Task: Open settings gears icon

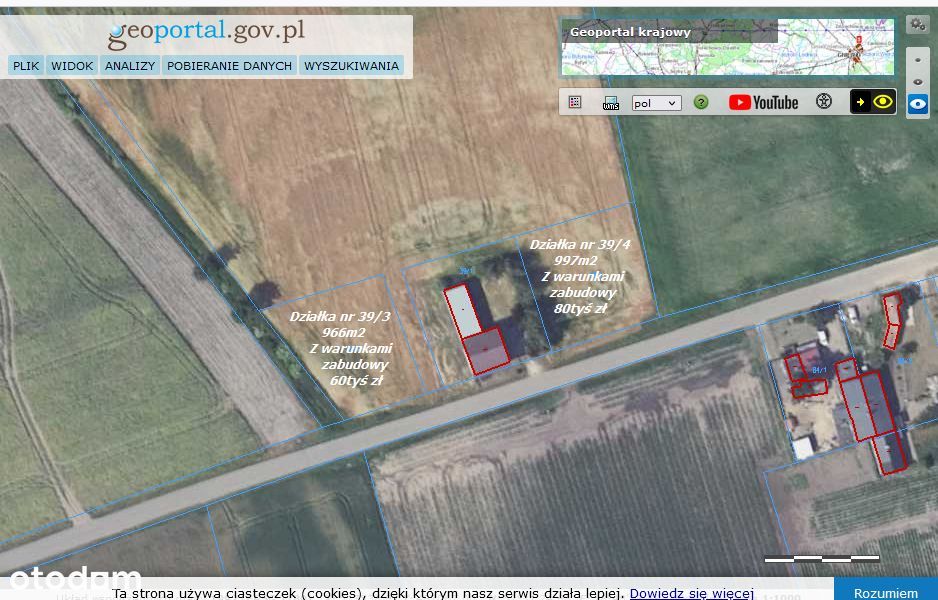Action: pos(917,25)
